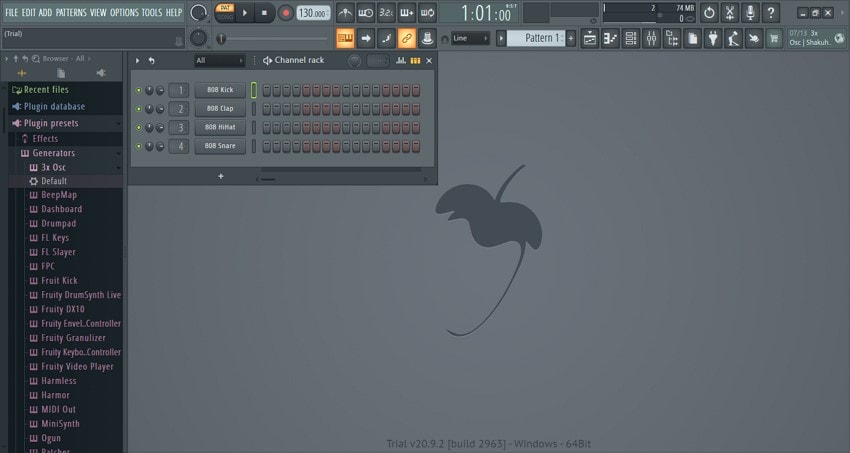Toggle note/clip grouping link icon
The width and height of the screenshot is (850, 453).
407,38
